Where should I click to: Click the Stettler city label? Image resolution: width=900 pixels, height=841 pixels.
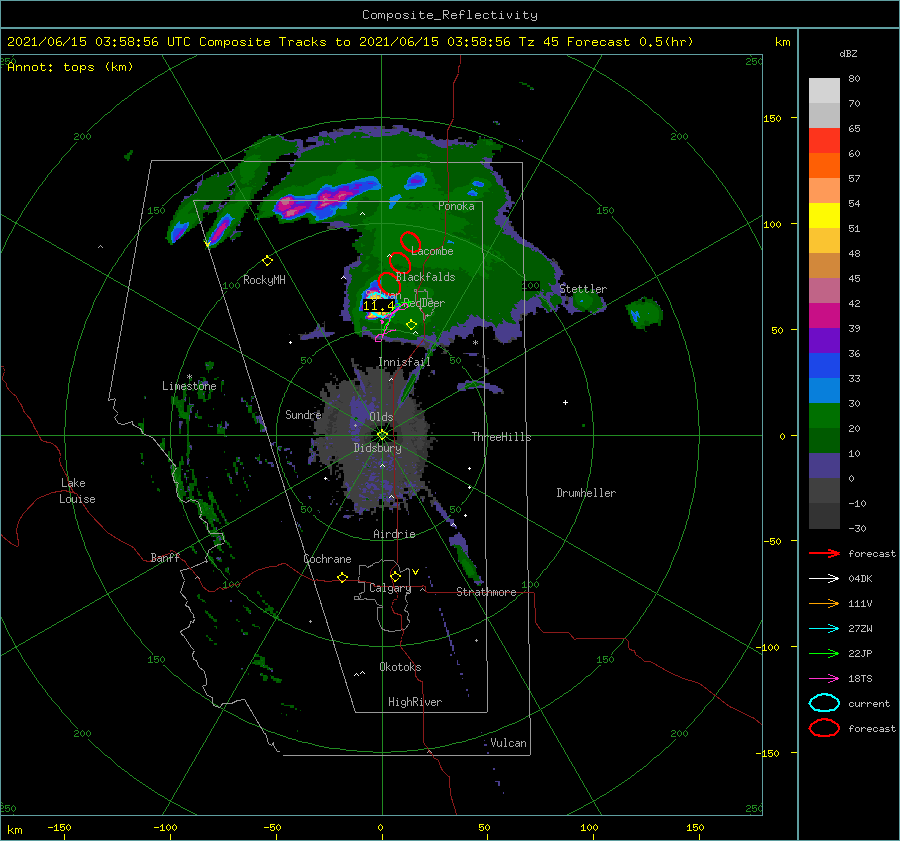point(583,289)
